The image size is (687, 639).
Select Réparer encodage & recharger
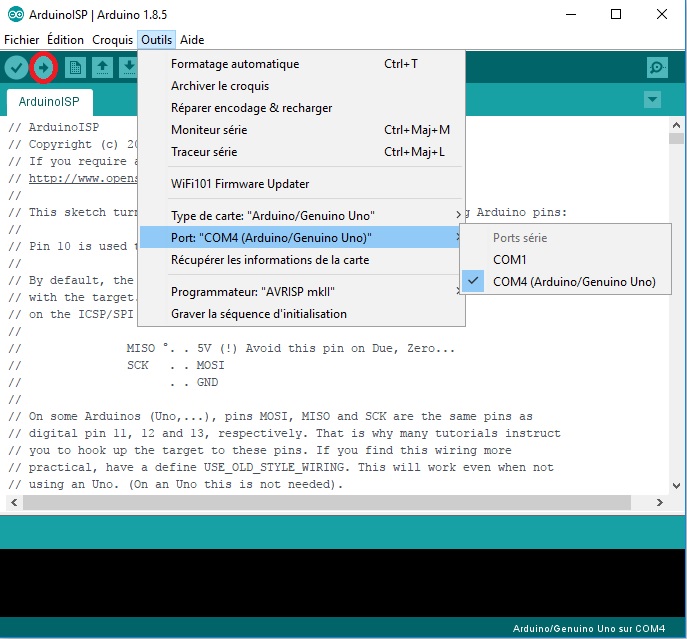click(301, 108)
